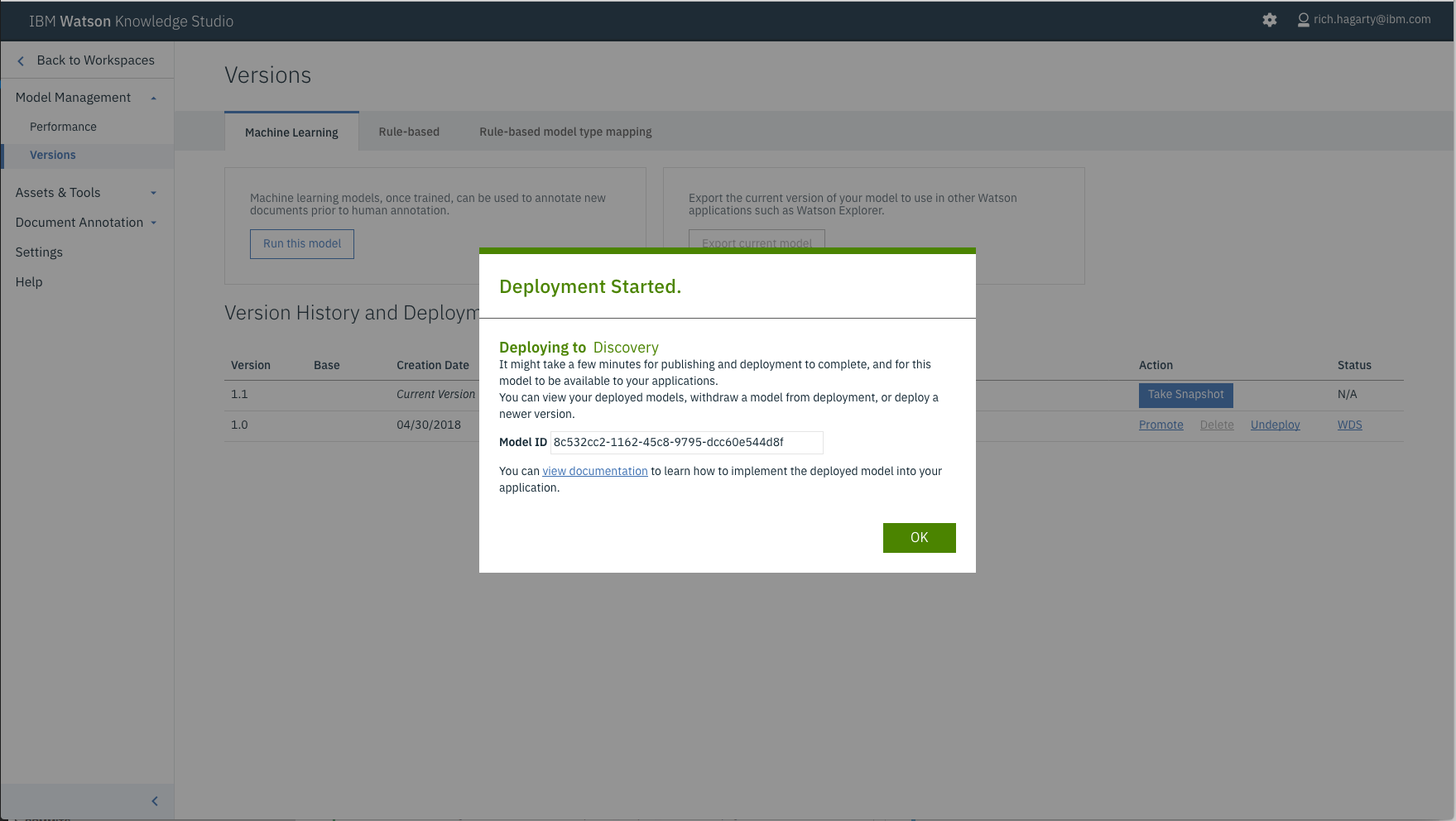Open settings gear icon in header

(1270, 20)
